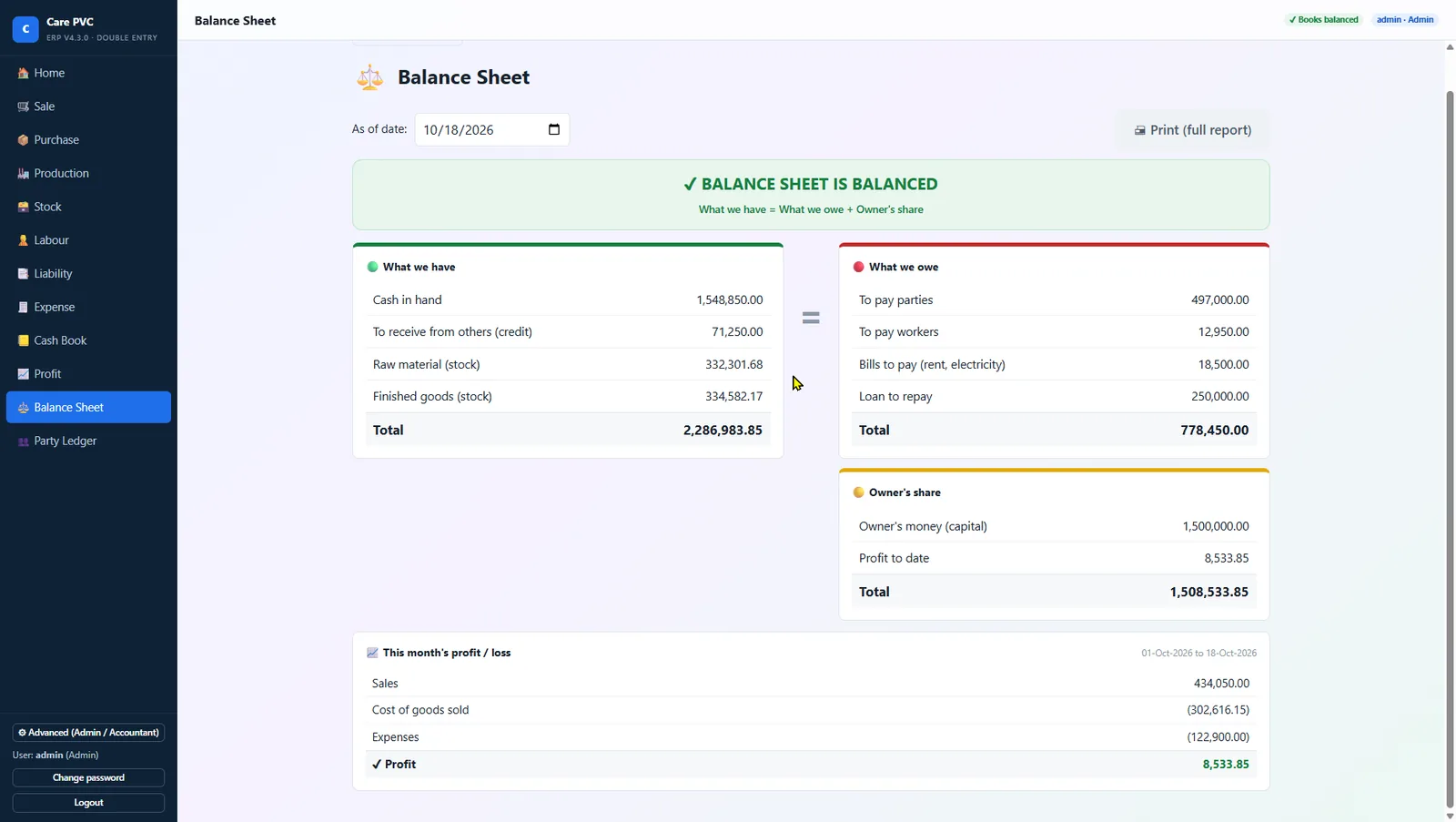Click the What we have total 2,286,983.85
Image resolution: width=1456 pixels, height=822 pixels.
pyautogui.click(x=723, y=430)
